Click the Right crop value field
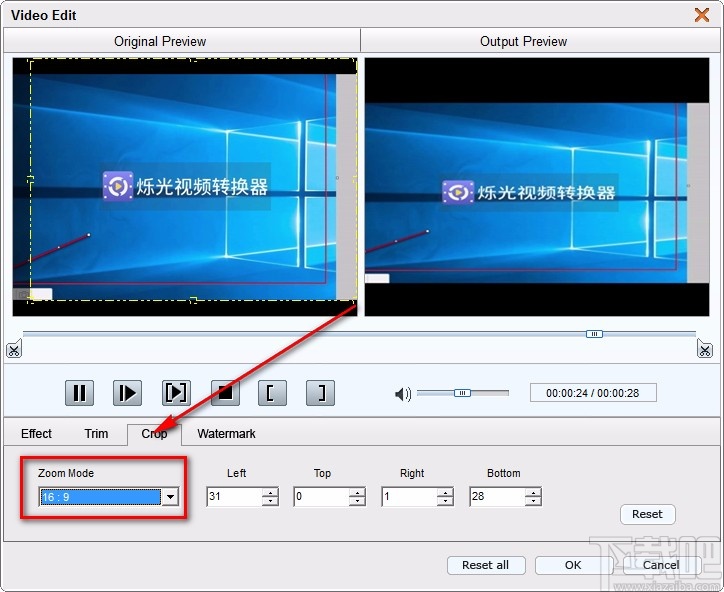The image size is (724, 592). click(x=409, y=496)
